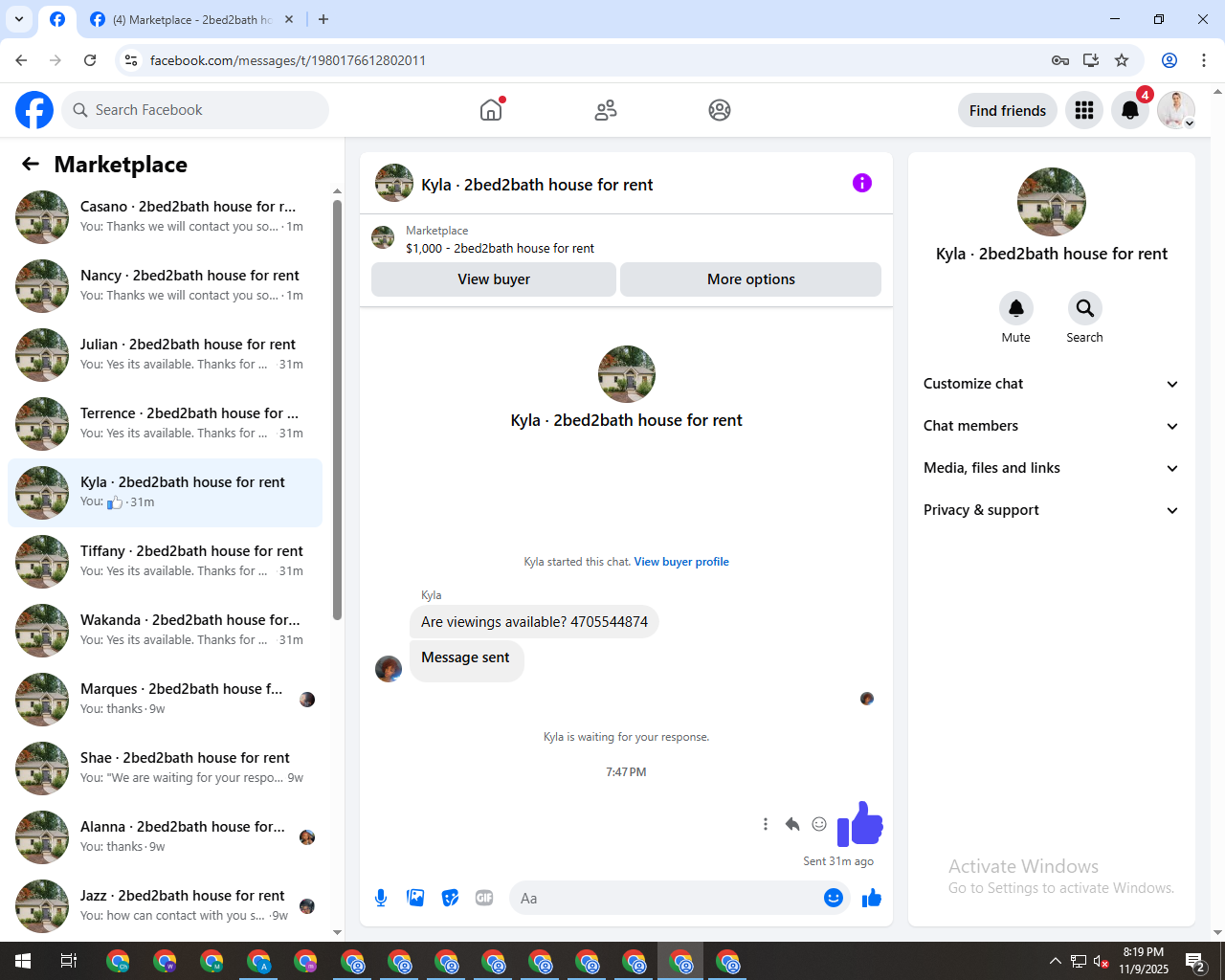Expand the Privacy & support section
This screenshot has width=1225, height=980.
pyautogui.click(x=1052, y=510)
